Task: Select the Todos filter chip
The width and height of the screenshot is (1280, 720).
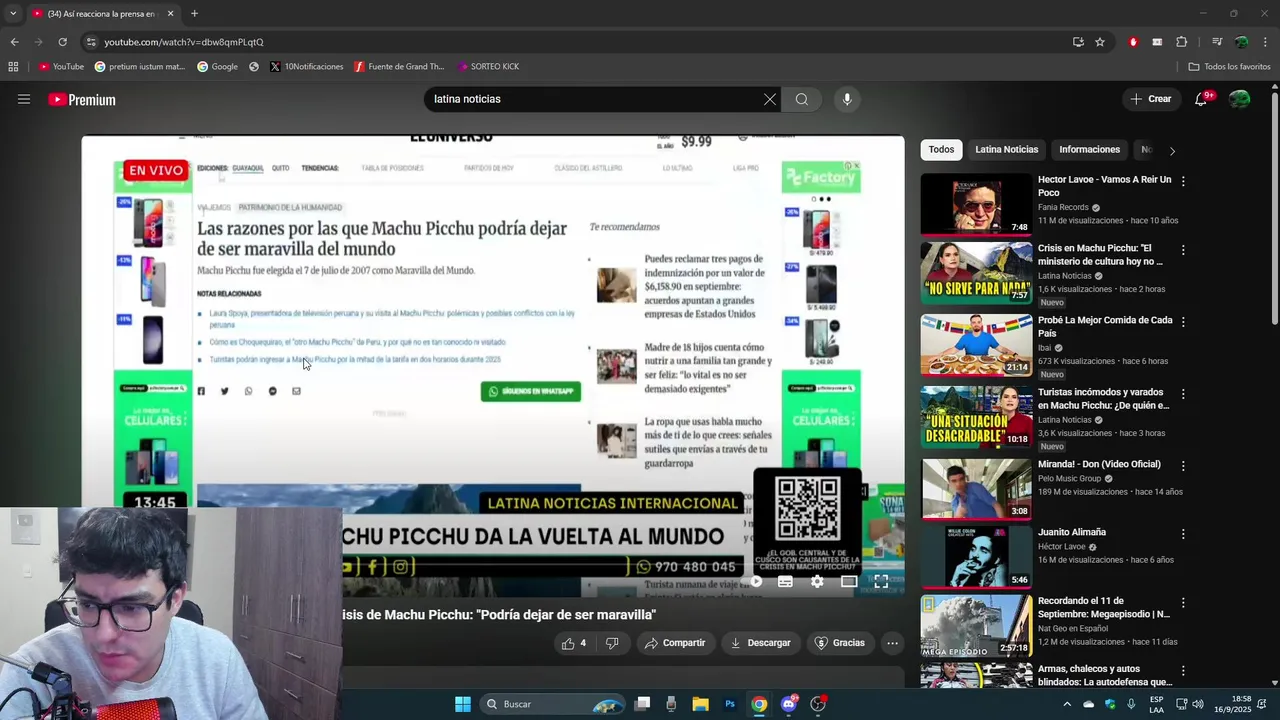Action: point(941,149)
